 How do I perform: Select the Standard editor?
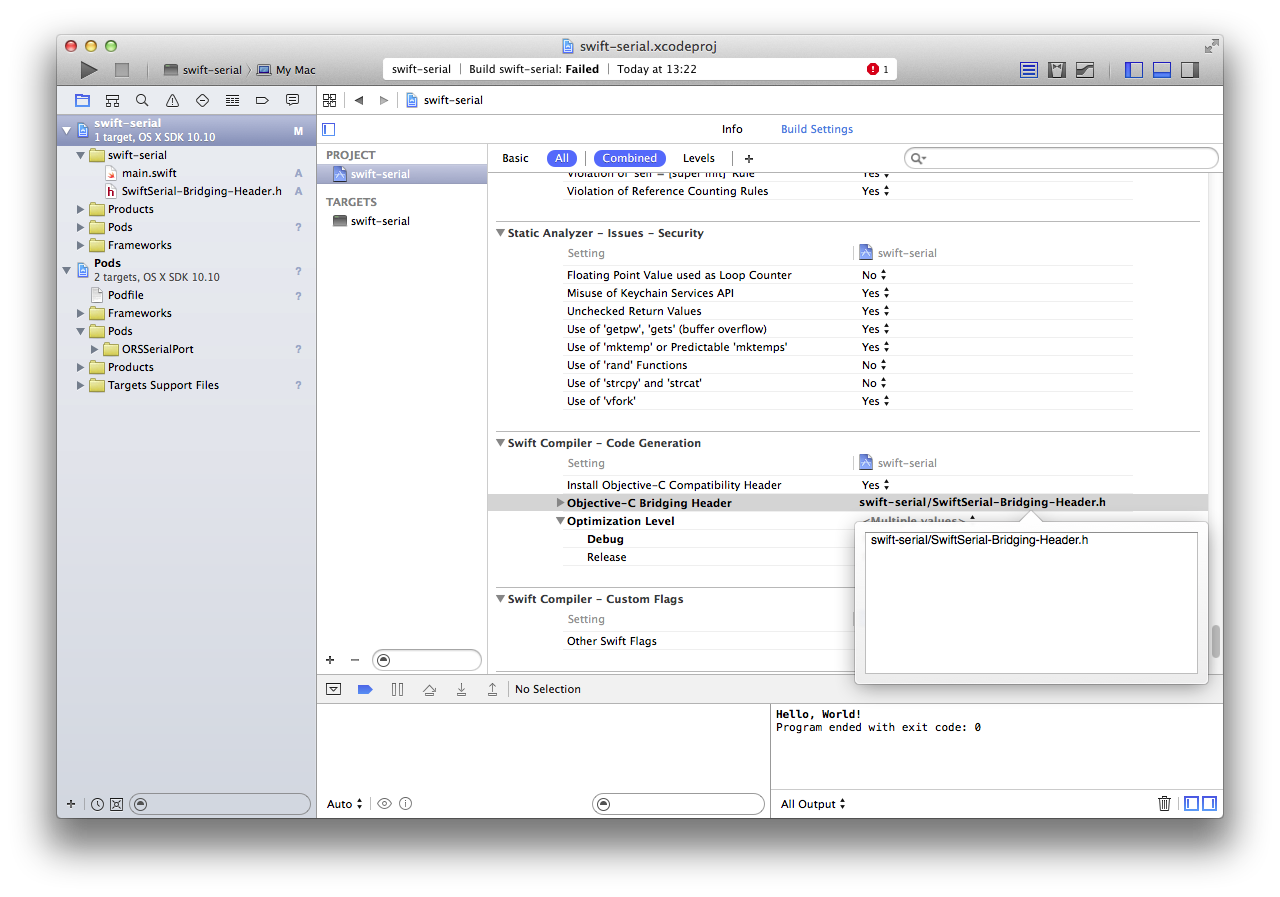click(1029, 70)
